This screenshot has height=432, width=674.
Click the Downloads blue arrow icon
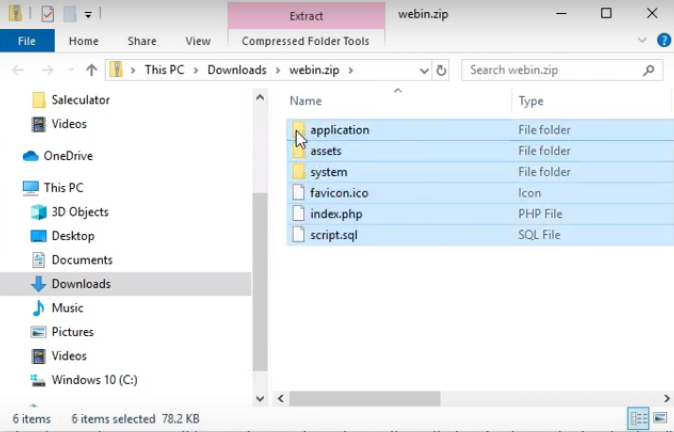pyautogui.click(x=39, y=284)
